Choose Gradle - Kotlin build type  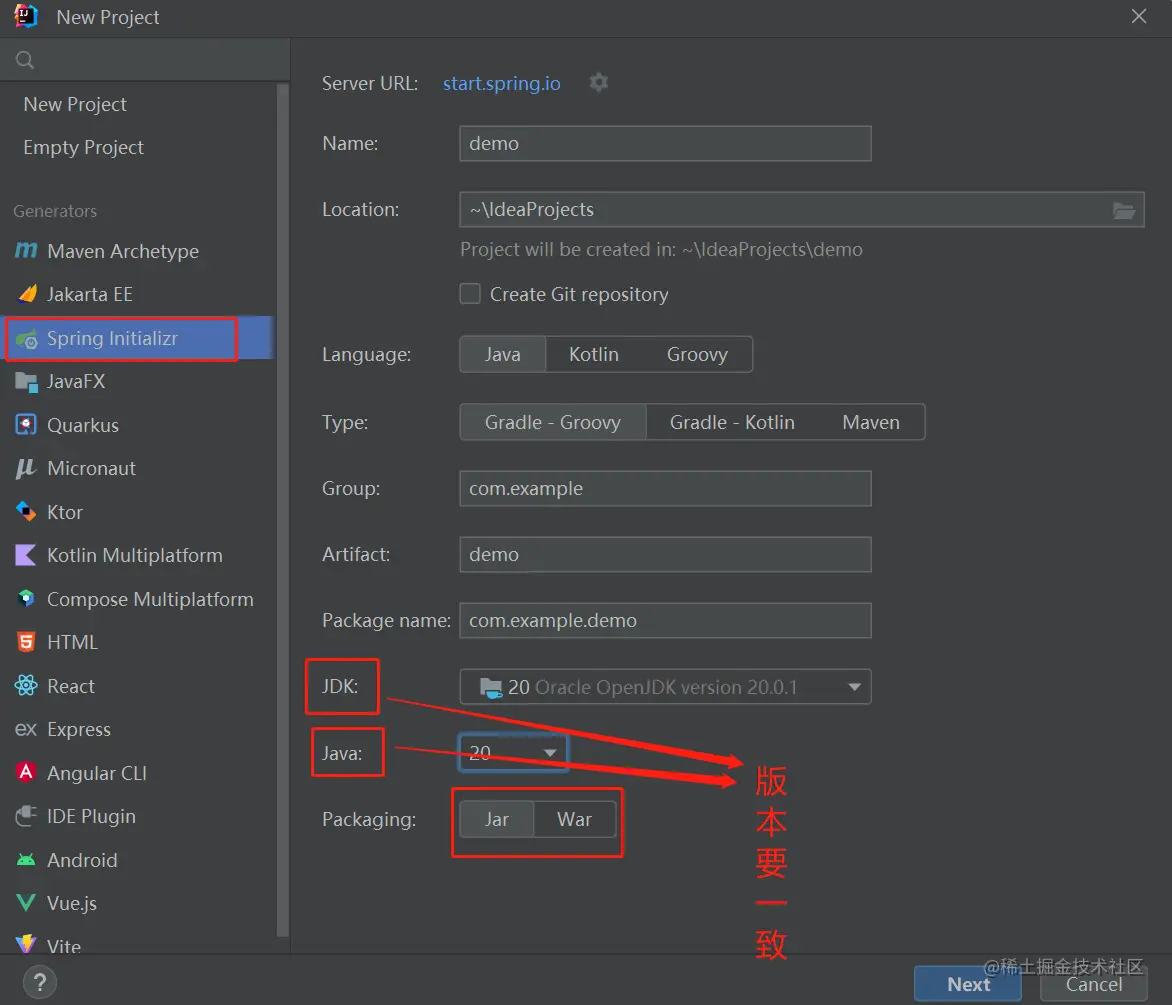coord(732,422)
